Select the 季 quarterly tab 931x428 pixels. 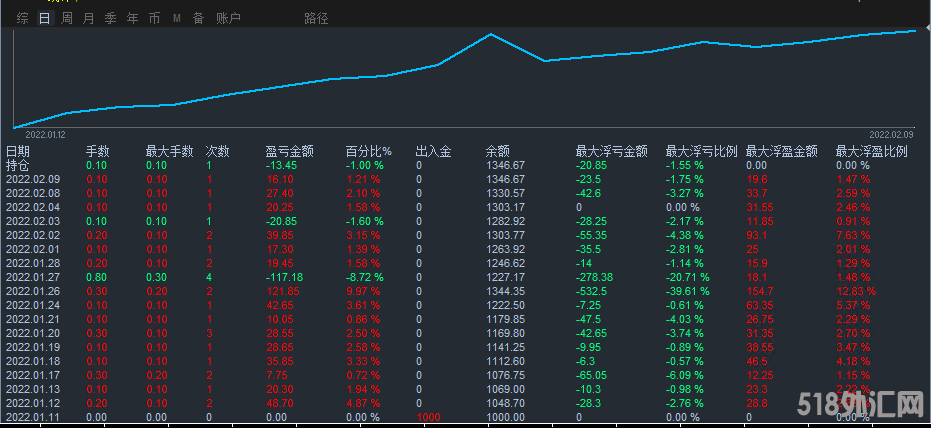pyautogui.click(x=110, y=18)
